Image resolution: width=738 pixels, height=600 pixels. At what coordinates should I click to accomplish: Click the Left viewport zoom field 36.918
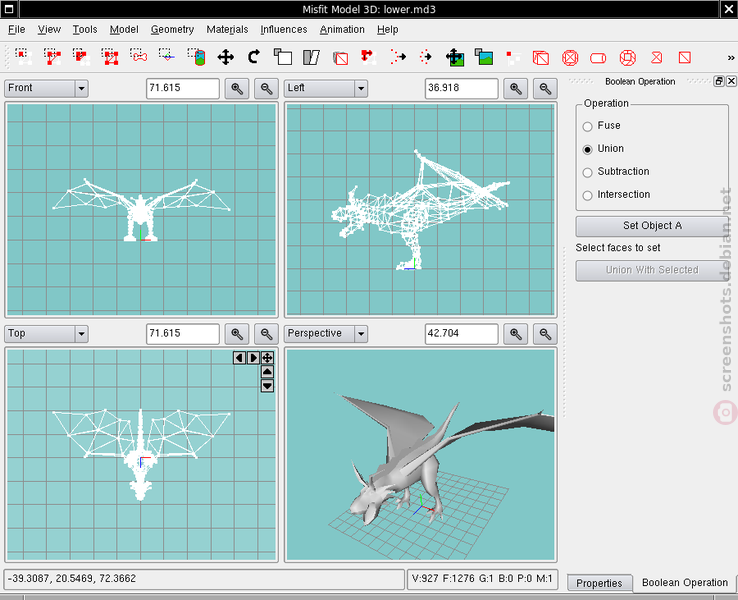(x=461, y=88)
